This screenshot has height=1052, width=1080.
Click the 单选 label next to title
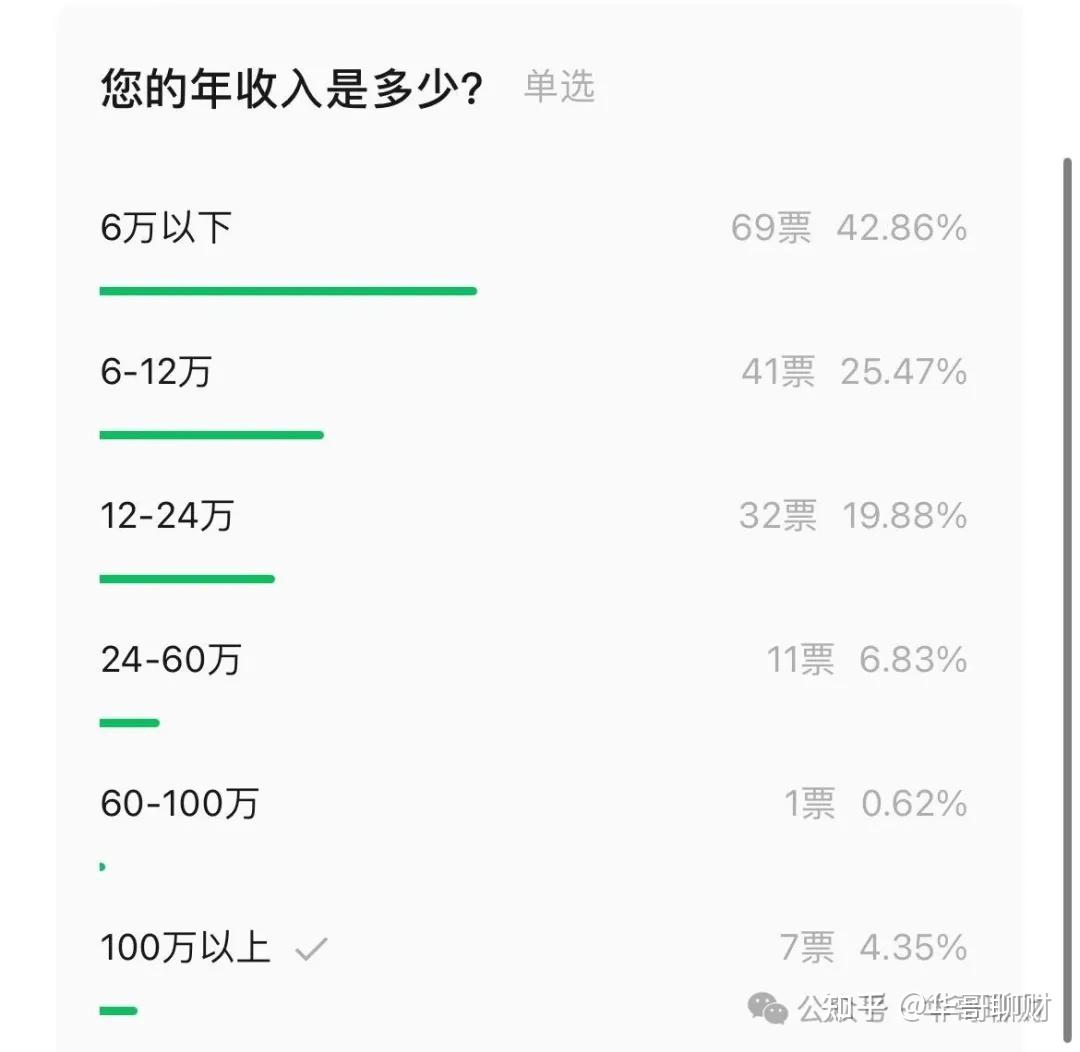560,87
